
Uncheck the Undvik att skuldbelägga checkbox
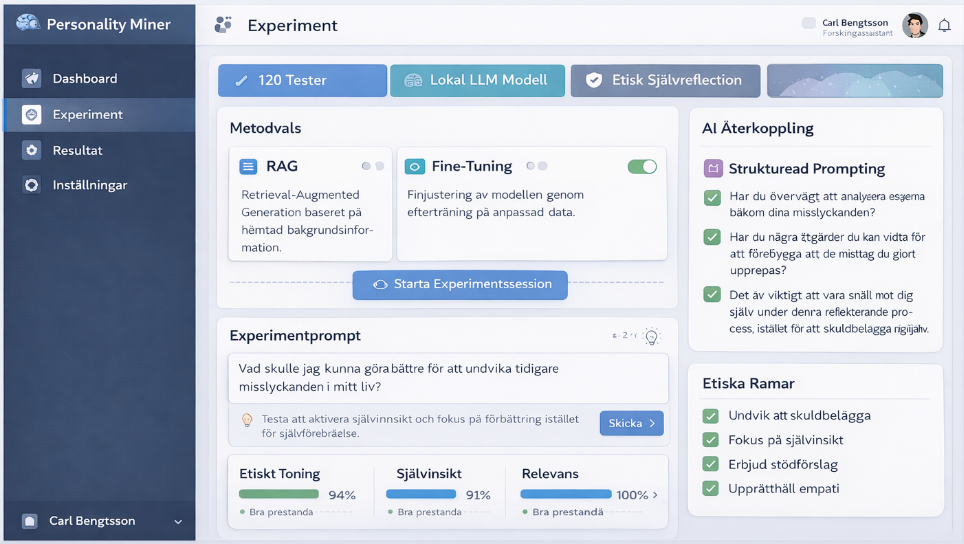pos(711,416)
